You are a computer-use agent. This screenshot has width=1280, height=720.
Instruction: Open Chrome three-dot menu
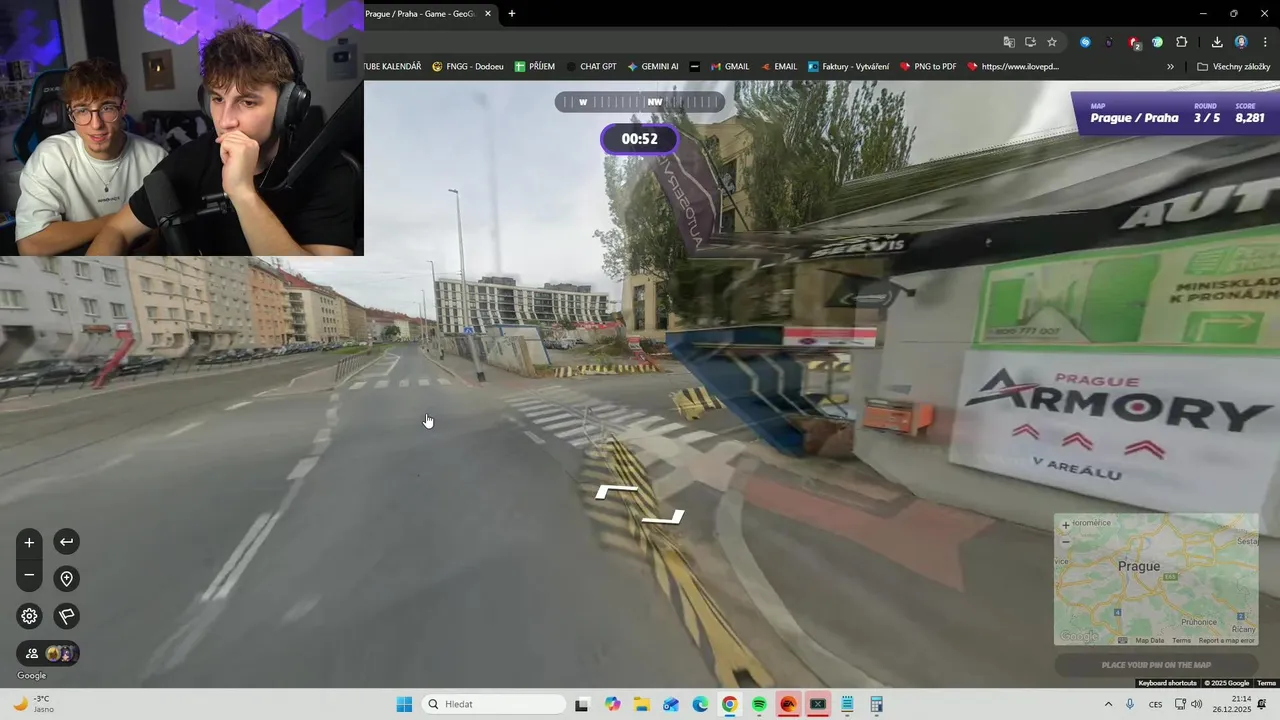coord(1265,42)
